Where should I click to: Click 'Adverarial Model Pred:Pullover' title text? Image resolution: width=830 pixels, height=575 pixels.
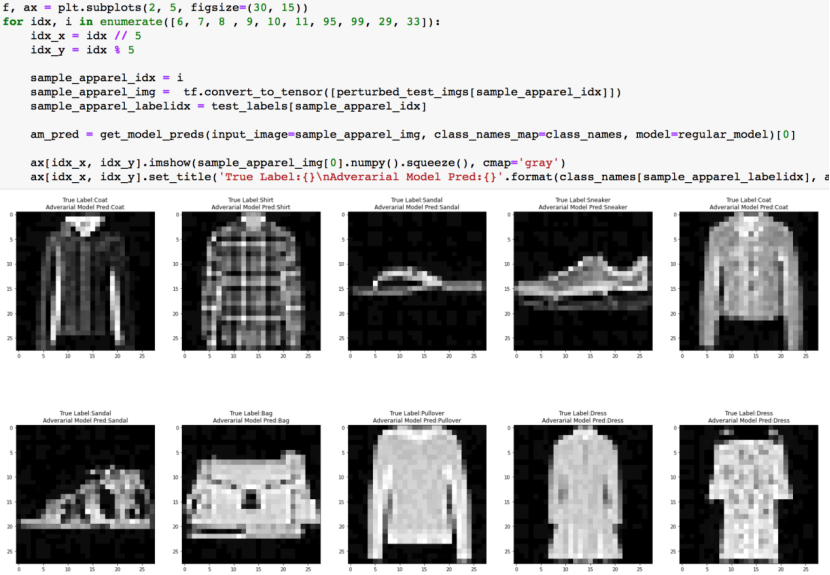(417, 420)
